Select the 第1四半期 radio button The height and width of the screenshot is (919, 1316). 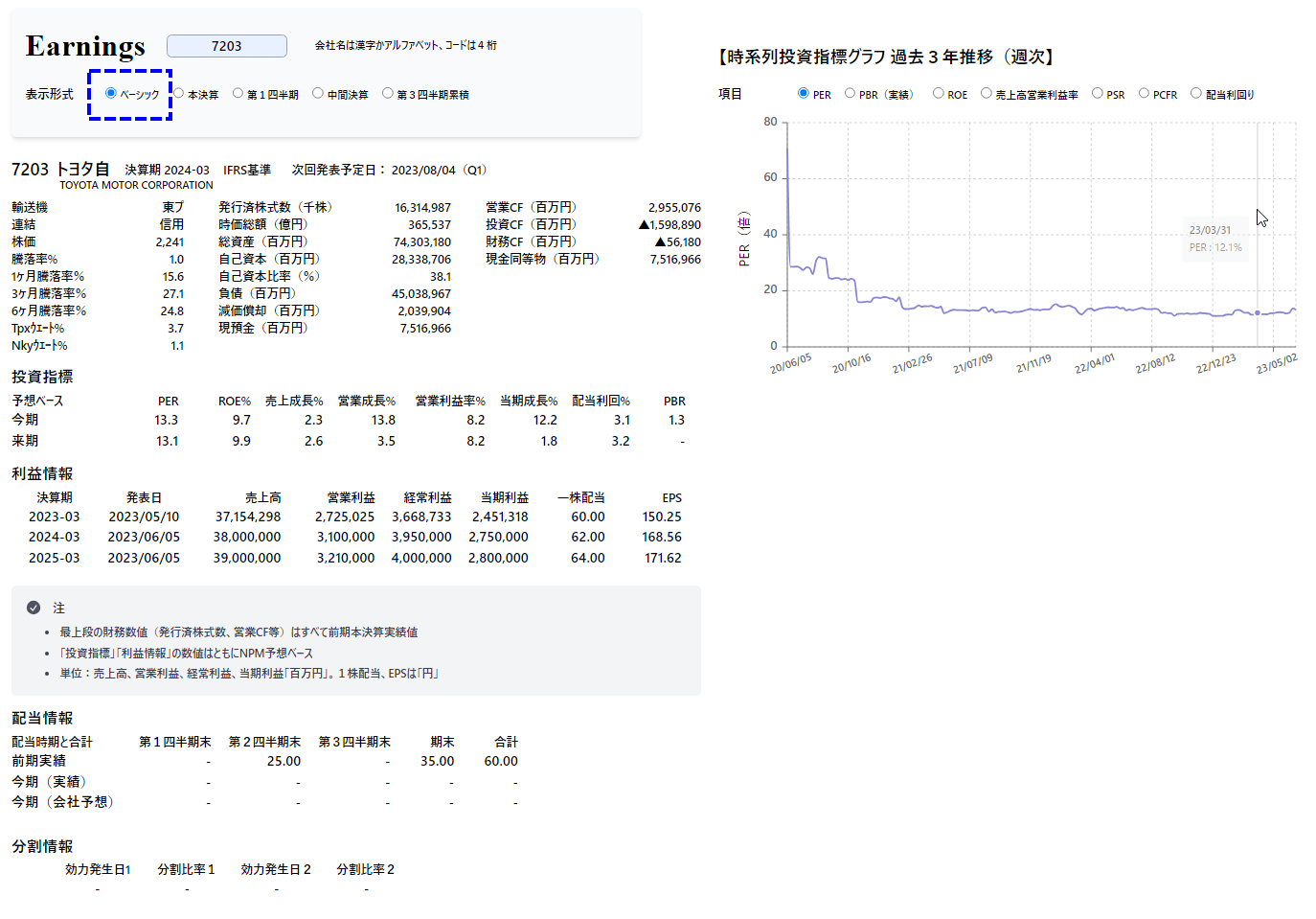click(238, 93)
